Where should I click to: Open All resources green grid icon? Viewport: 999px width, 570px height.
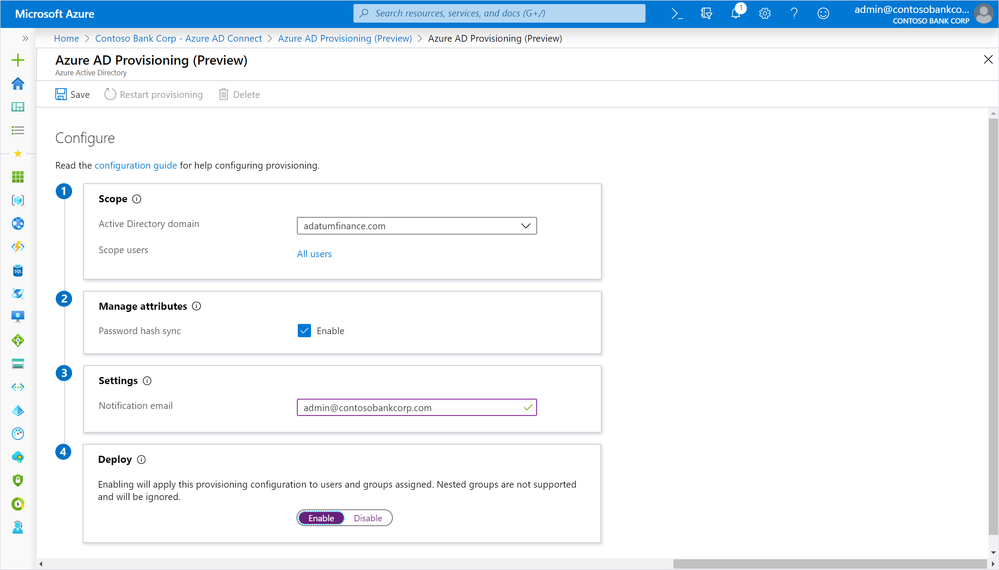[18, 177]
